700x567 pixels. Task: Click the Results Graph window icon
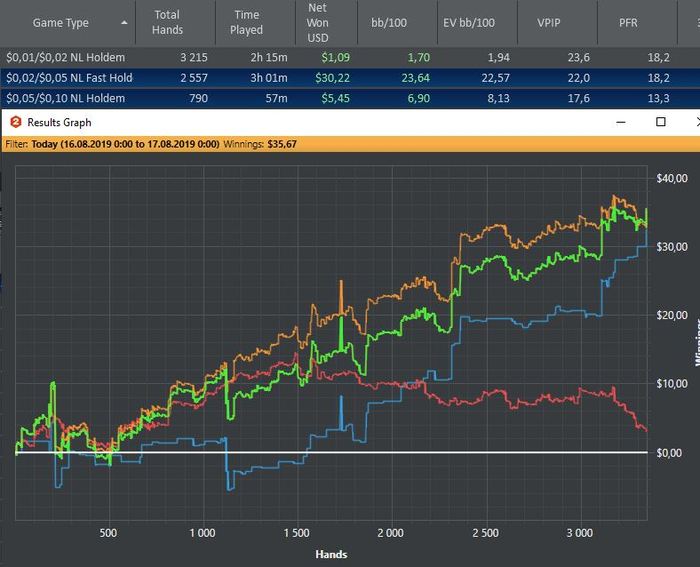[x=16, y=122]
